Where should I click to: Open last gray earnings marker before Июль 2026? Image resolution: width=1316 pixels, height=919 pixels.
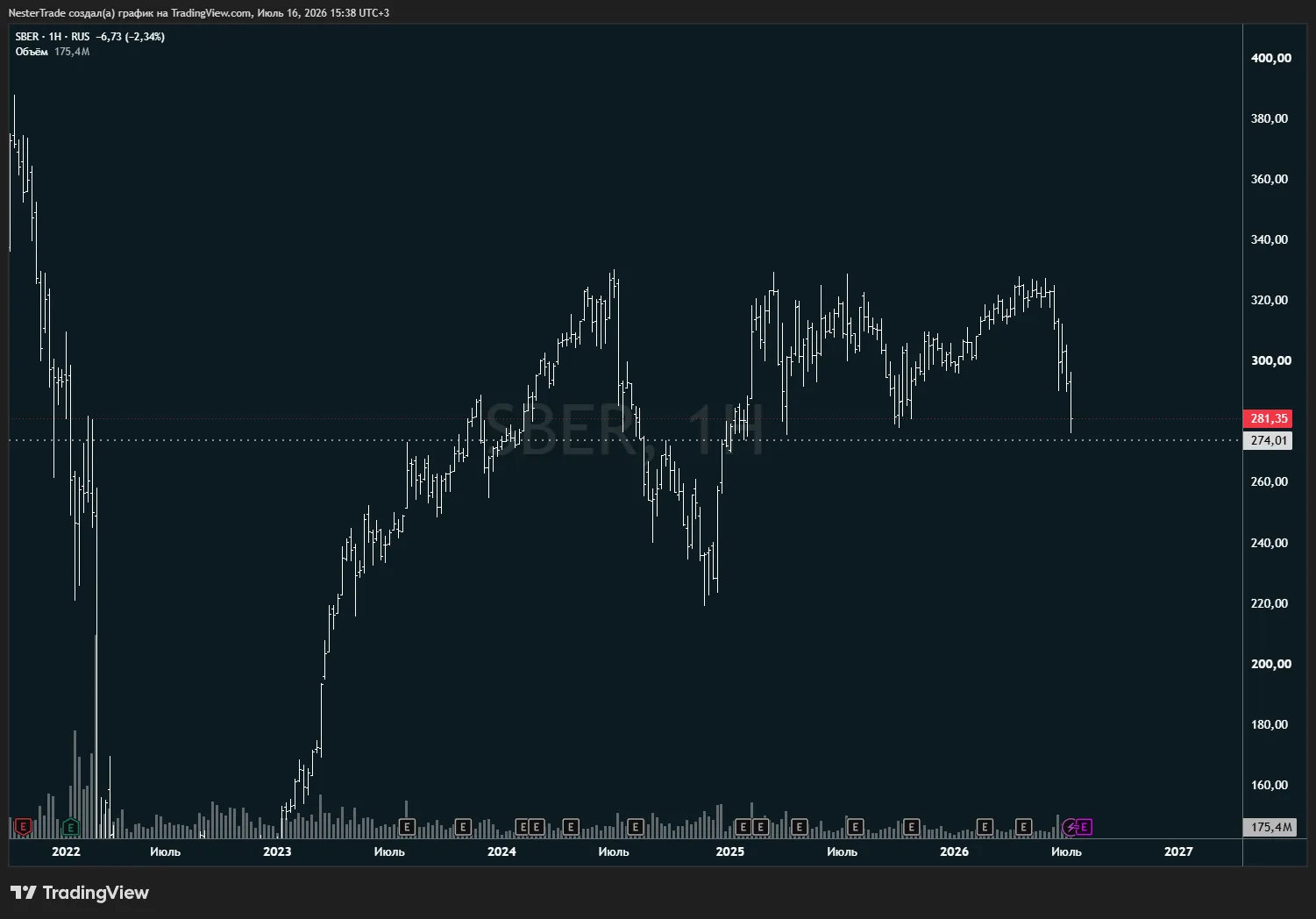tap(1023, 827)
